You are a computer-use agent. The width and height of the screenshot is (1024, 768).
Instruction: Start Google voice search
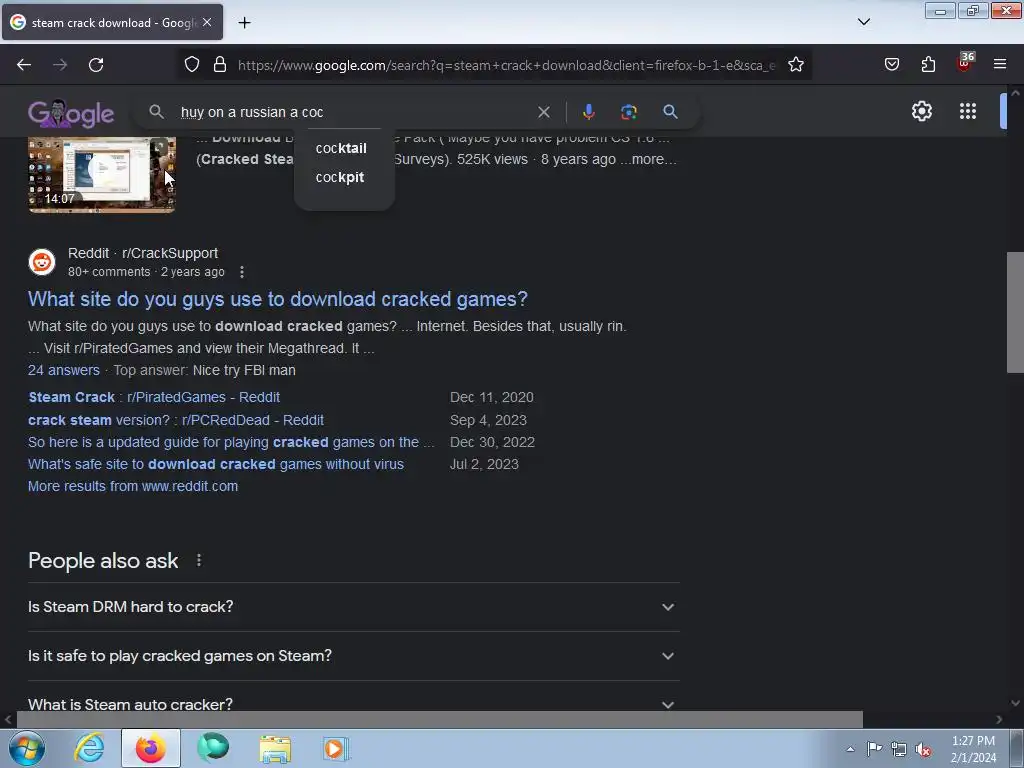click(588, 112)
